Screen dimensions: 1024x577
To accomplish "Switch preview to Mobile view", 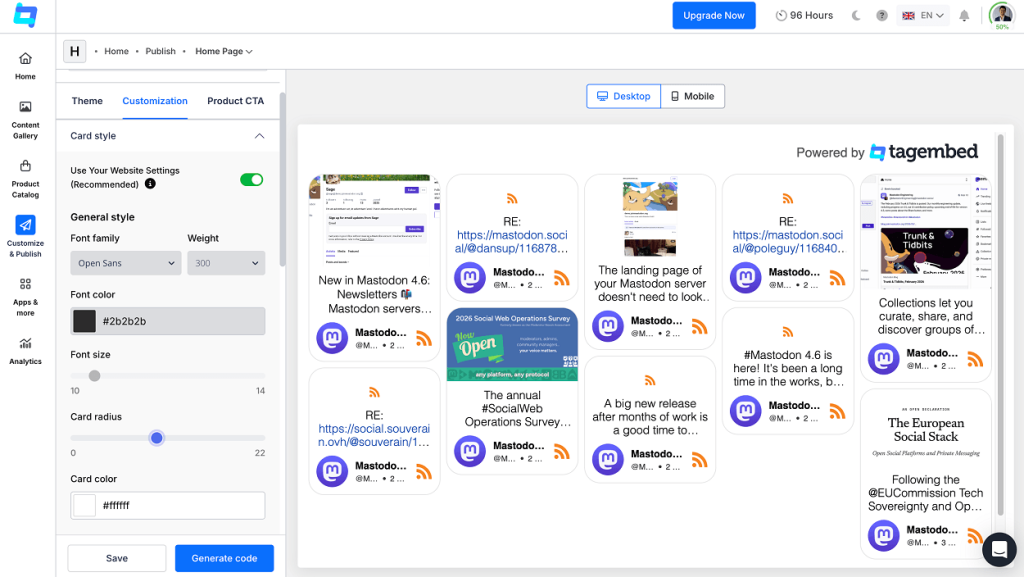I will (692, 96).
